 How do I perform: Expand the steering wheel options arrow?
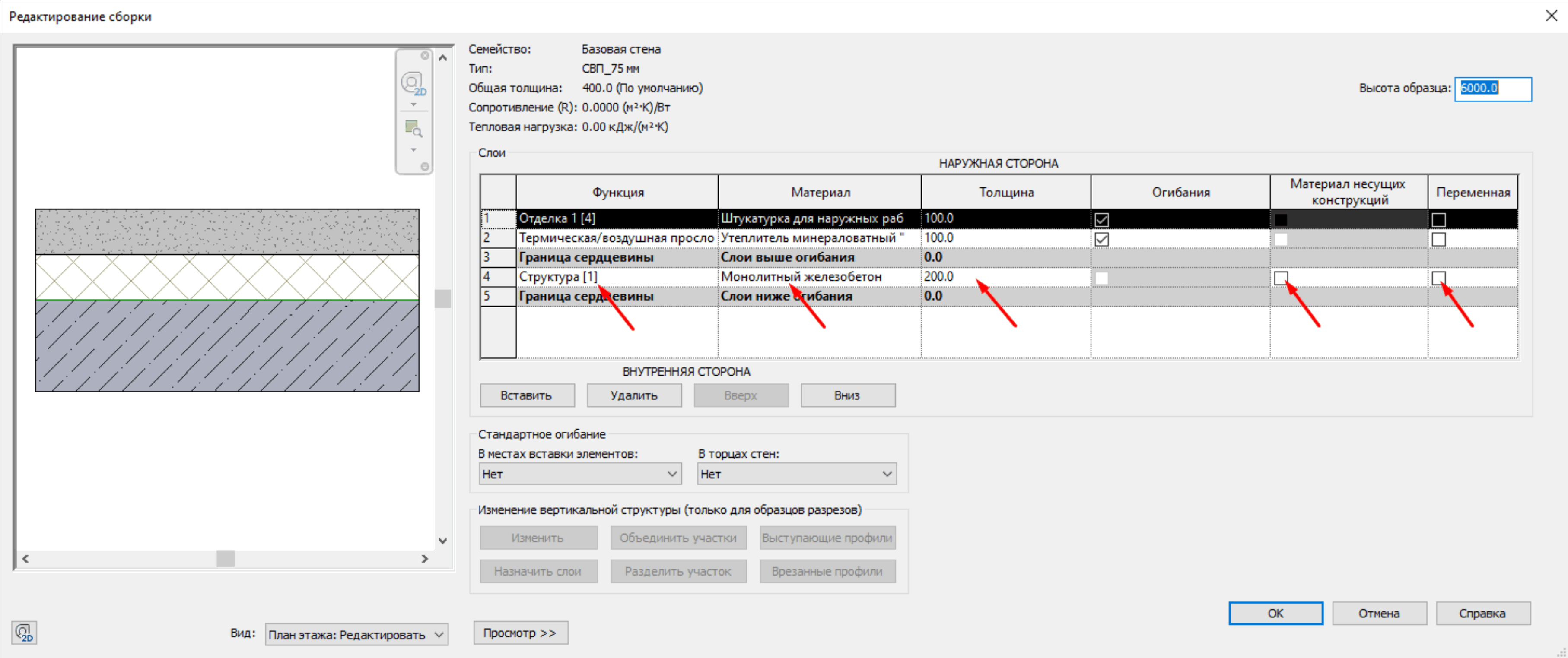[x=413, y=104]
